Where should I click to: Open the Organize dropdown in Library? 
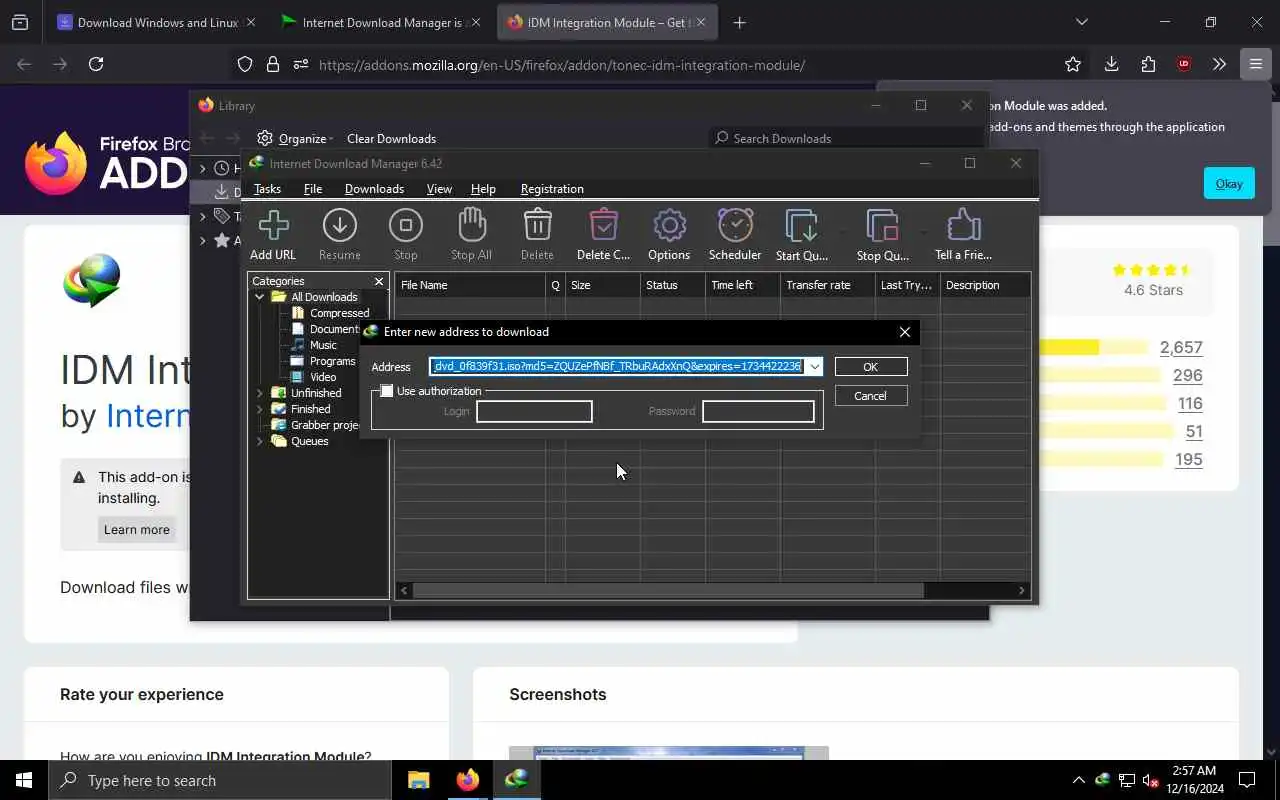[x=296, y=138]
